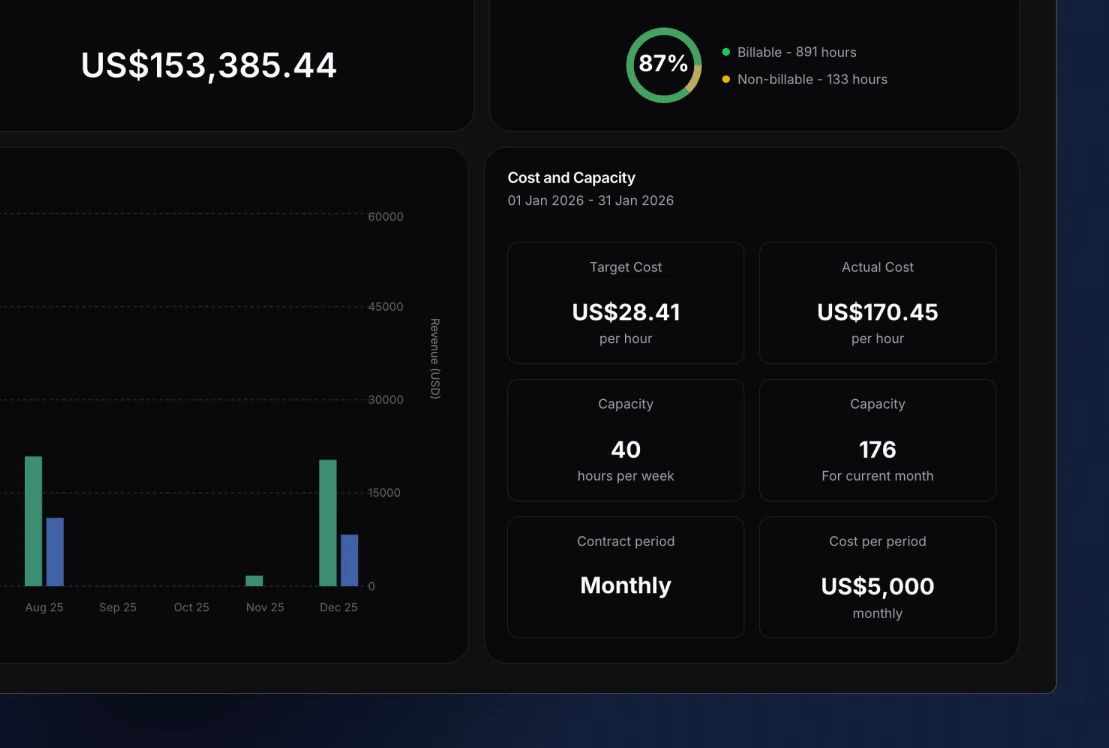1109x748 pixels.
Task: Click the Cost per period US$5,000 card
Action: [x=877, y=577]
